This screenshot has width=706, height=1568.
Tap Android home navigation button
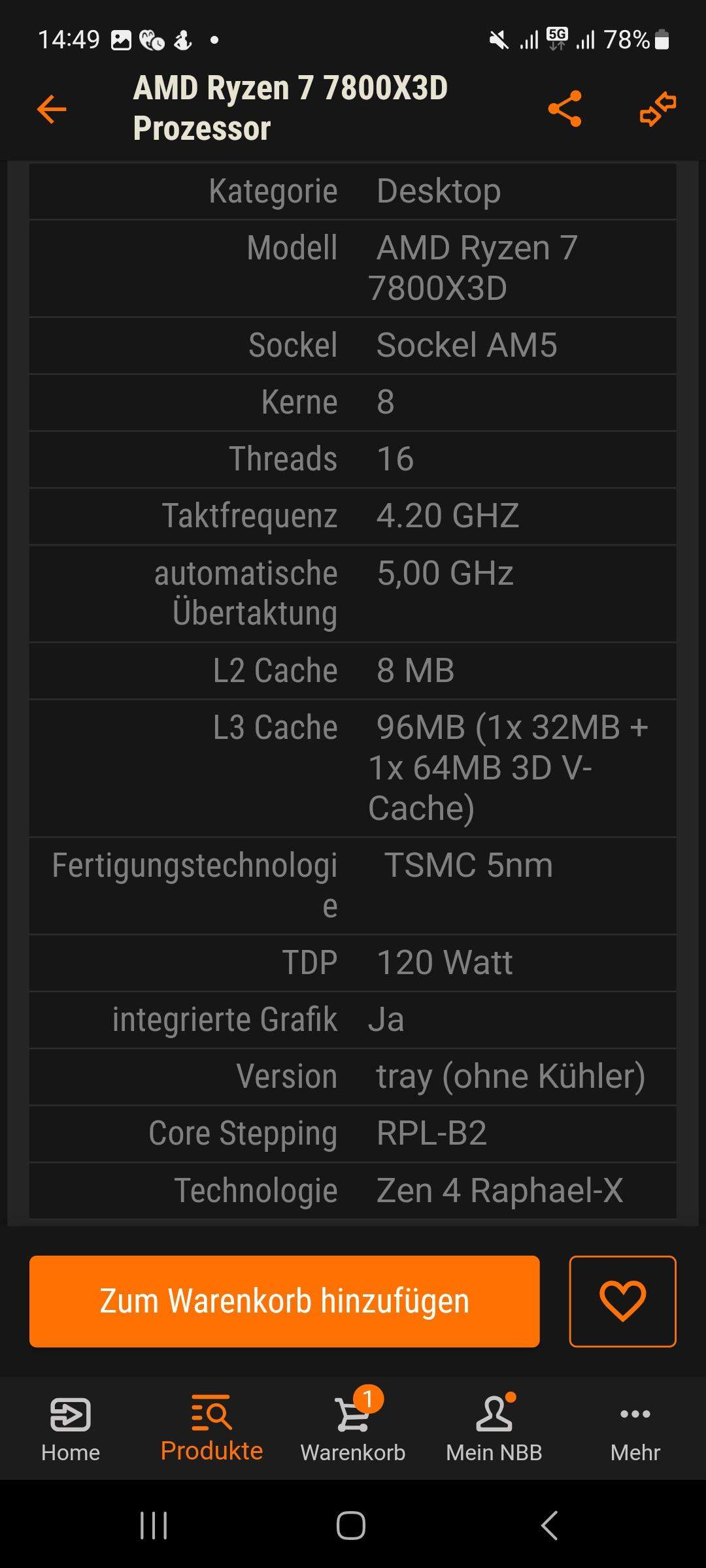point(351,1526)
